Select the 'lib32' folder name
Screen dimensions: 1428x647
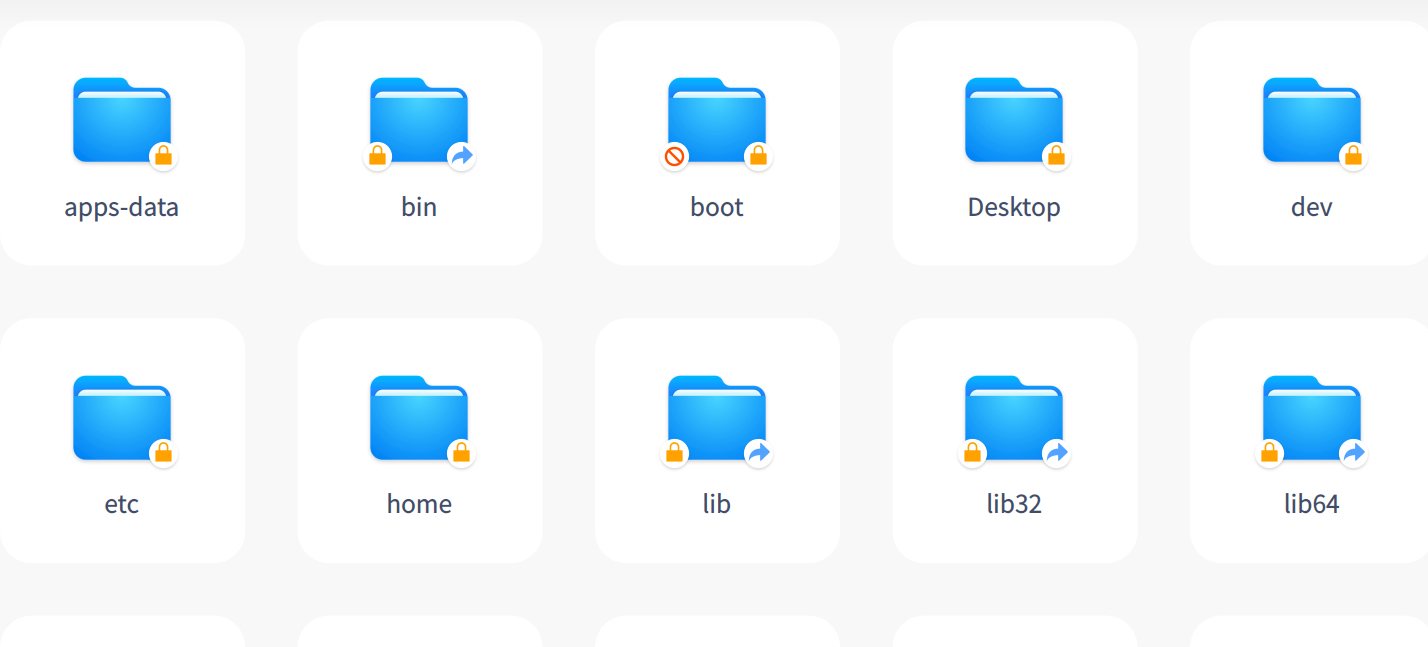1014,504
